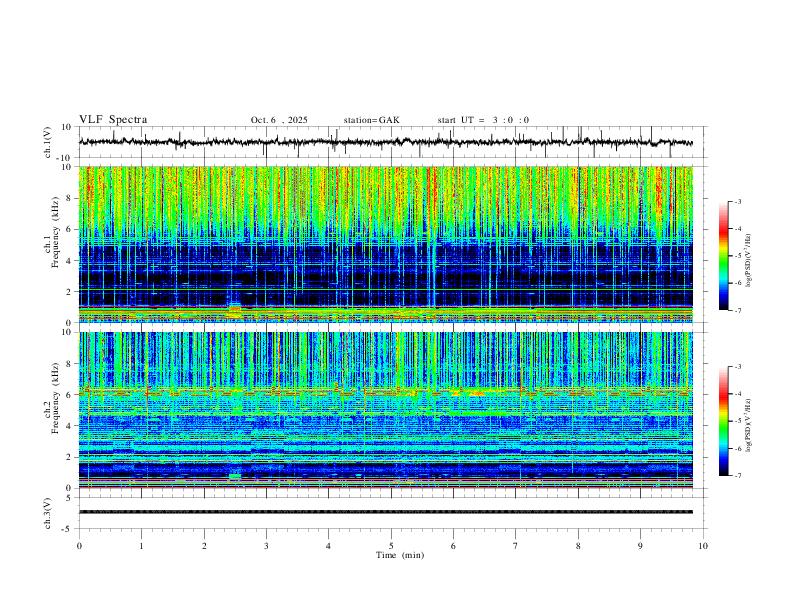Click the ch.2 spectrogram plot
The height and width of the screenshot is (612, 792).
point(386,410)
